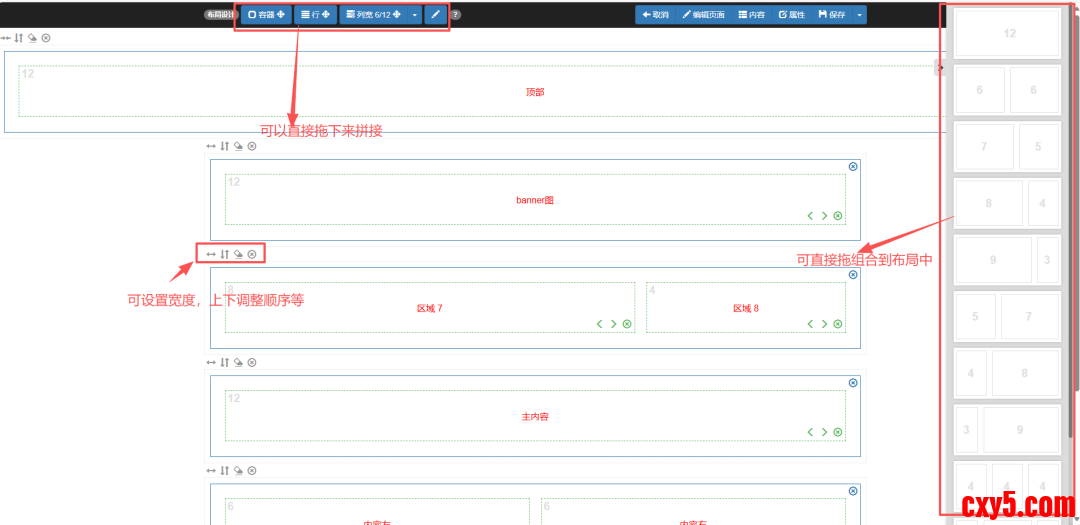
Task: Collapse the layout presets side panel
Action: pyautogui.click(x=939, y=68)
